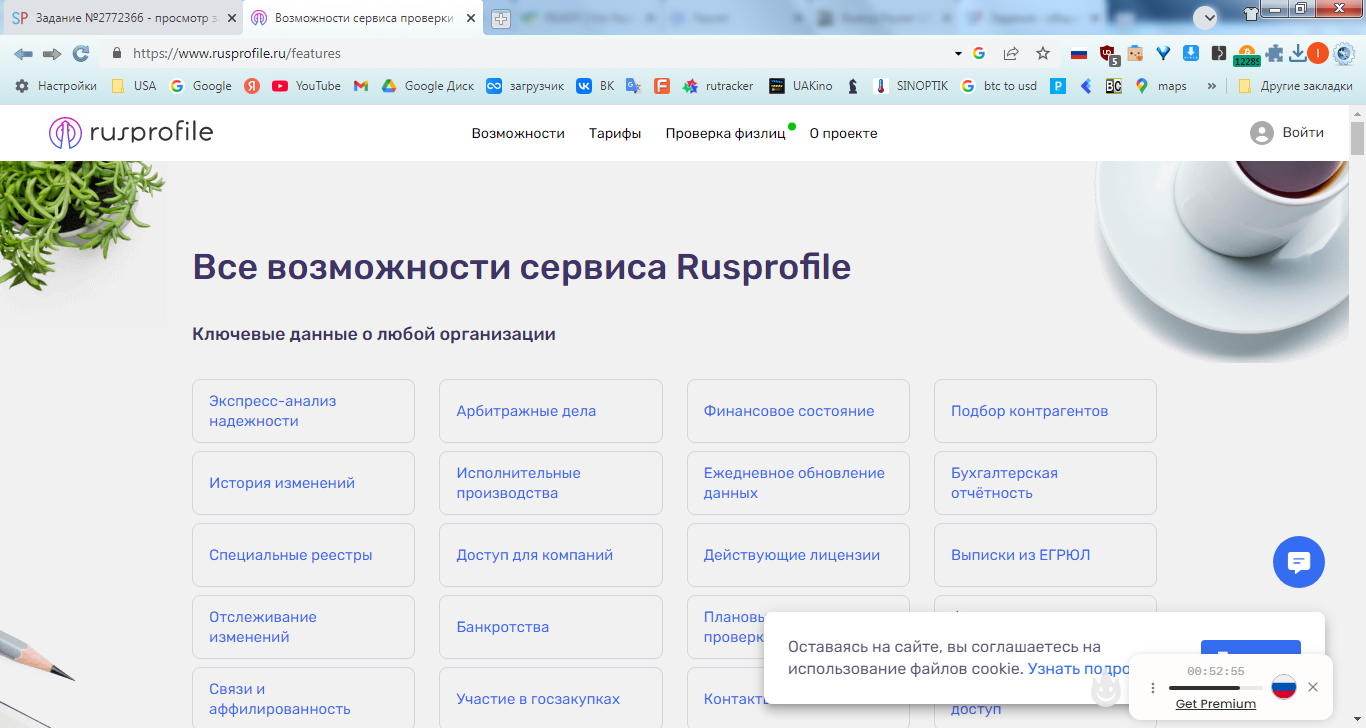Open the btc to usd bookmark
This screenshot has width=1366, height=728.
pos(999,86)
